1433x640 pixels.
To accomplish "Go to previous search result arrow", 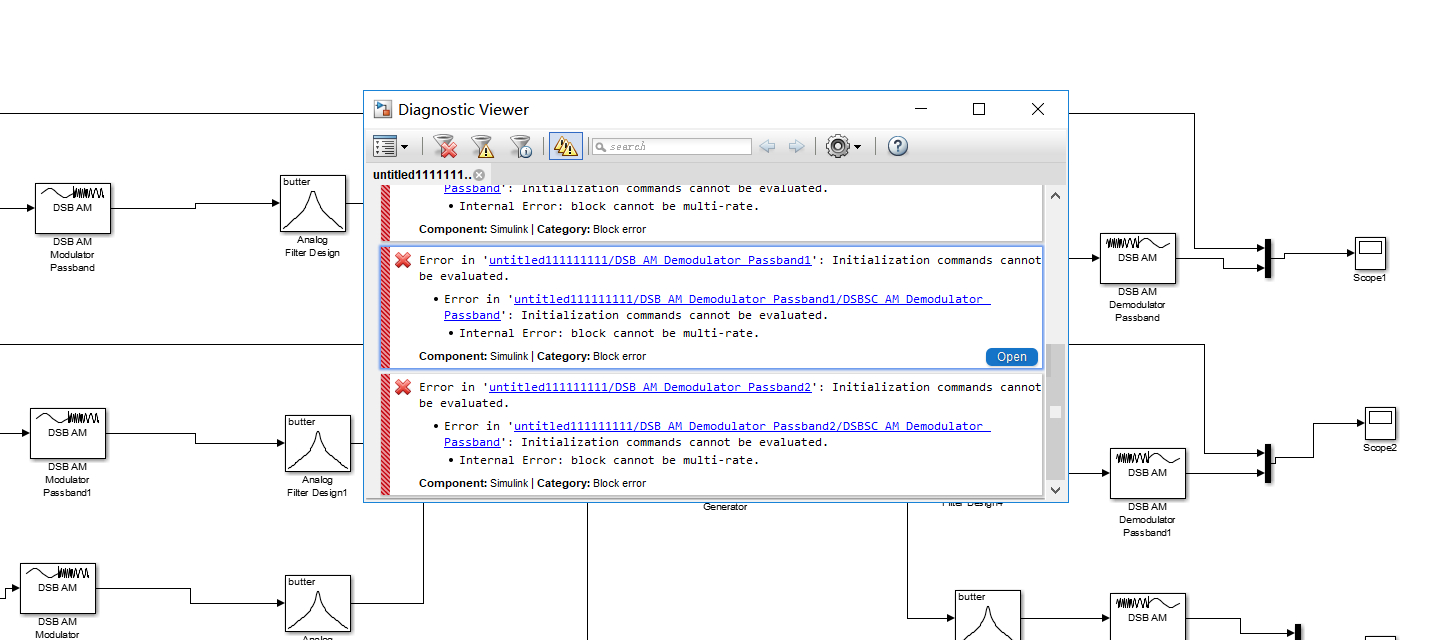I will click(767, 146).
